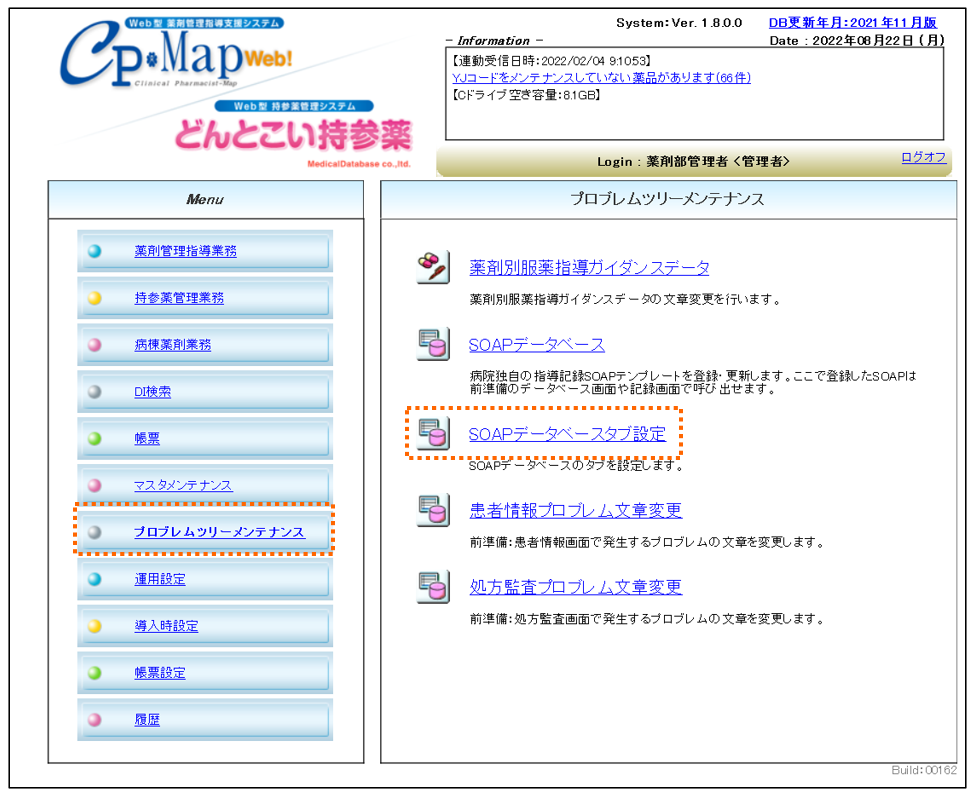Open the 薬剤管理指導業務 menu
Image resolution: width=975 pixels, height=795 pixels.
point(185,251)
